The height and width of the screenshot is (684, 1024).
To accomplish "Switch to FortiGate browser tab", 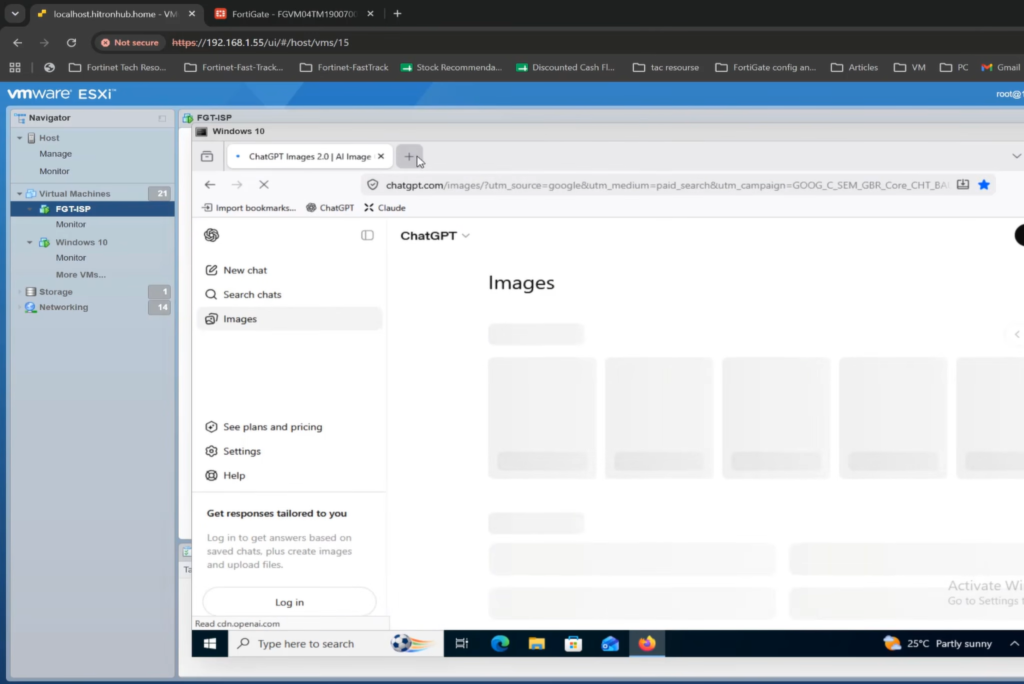I will coord(294,14).
